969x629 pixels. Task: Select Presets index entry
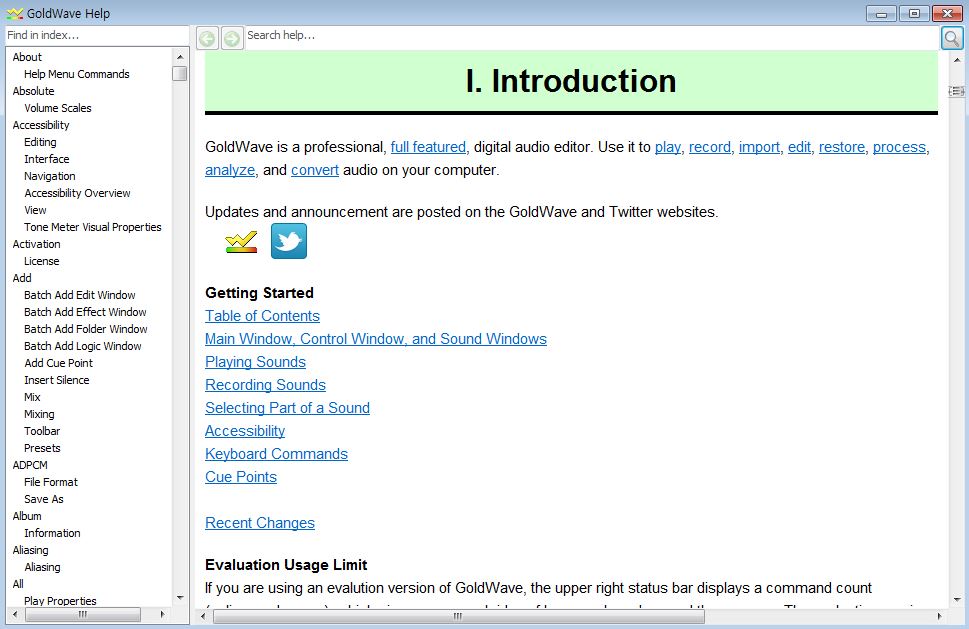[x=42, y=448]
